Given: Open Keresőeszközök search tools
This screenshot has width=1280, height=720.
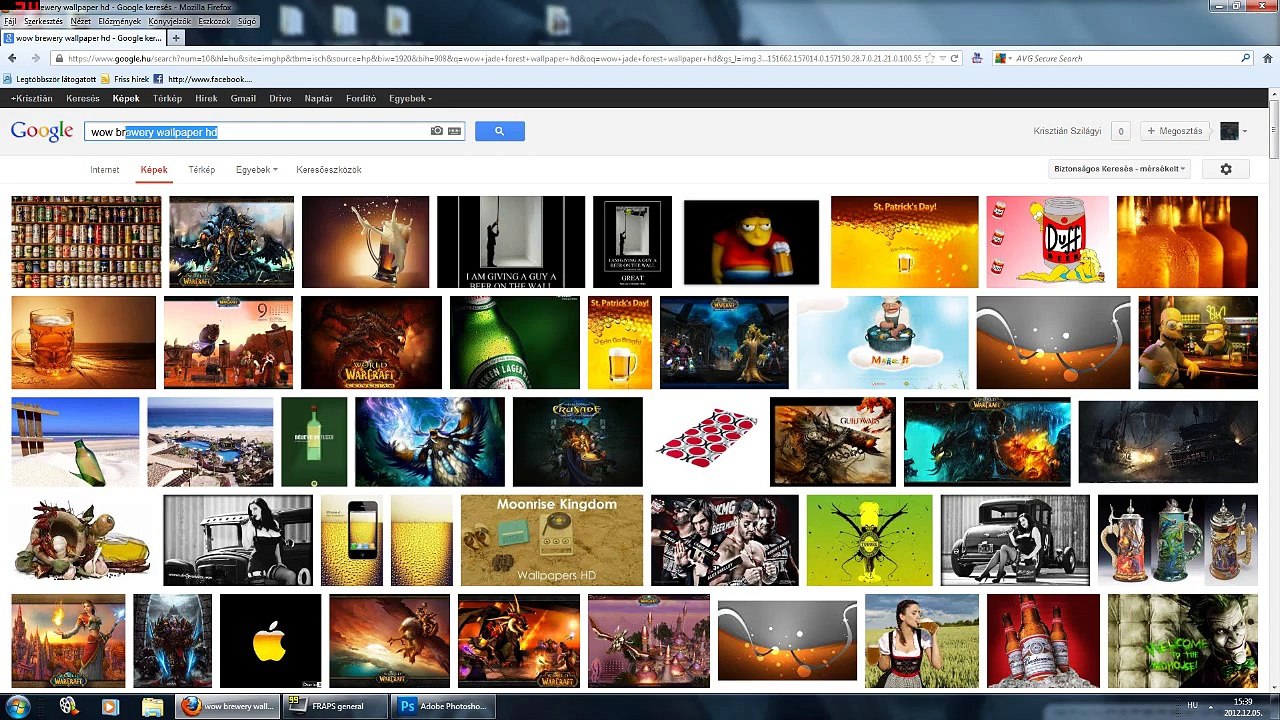Looking at the screenshot, I should coord(329,170).
